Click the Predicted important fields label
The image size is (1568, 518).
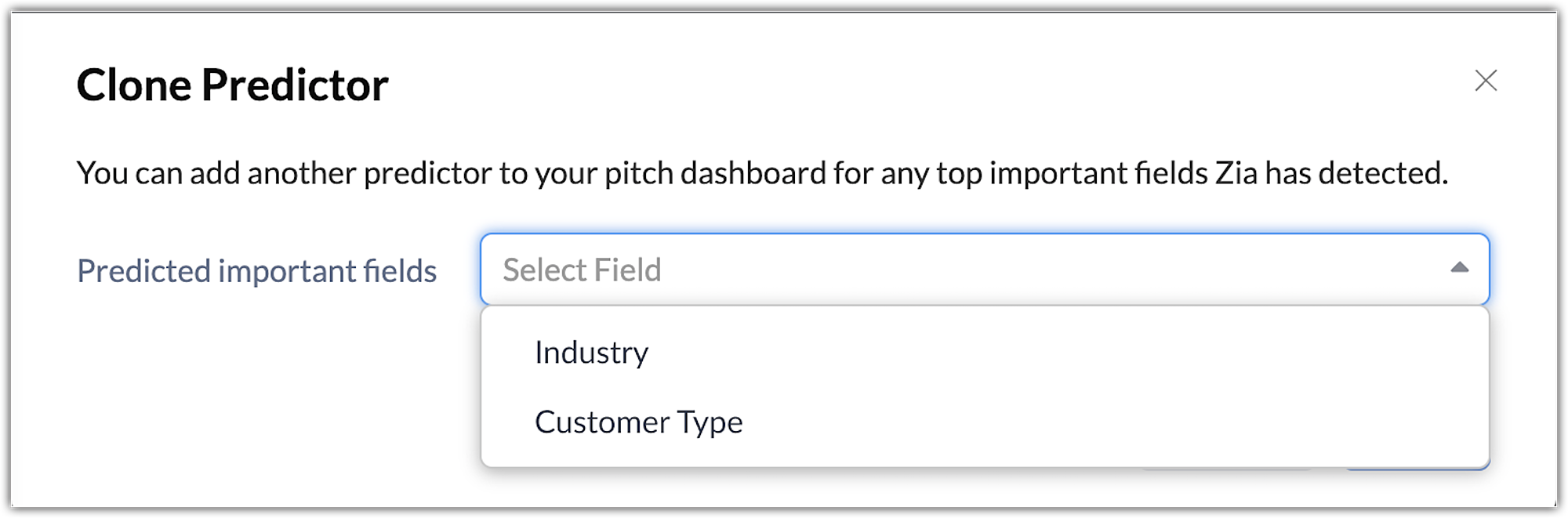point(256,271)
